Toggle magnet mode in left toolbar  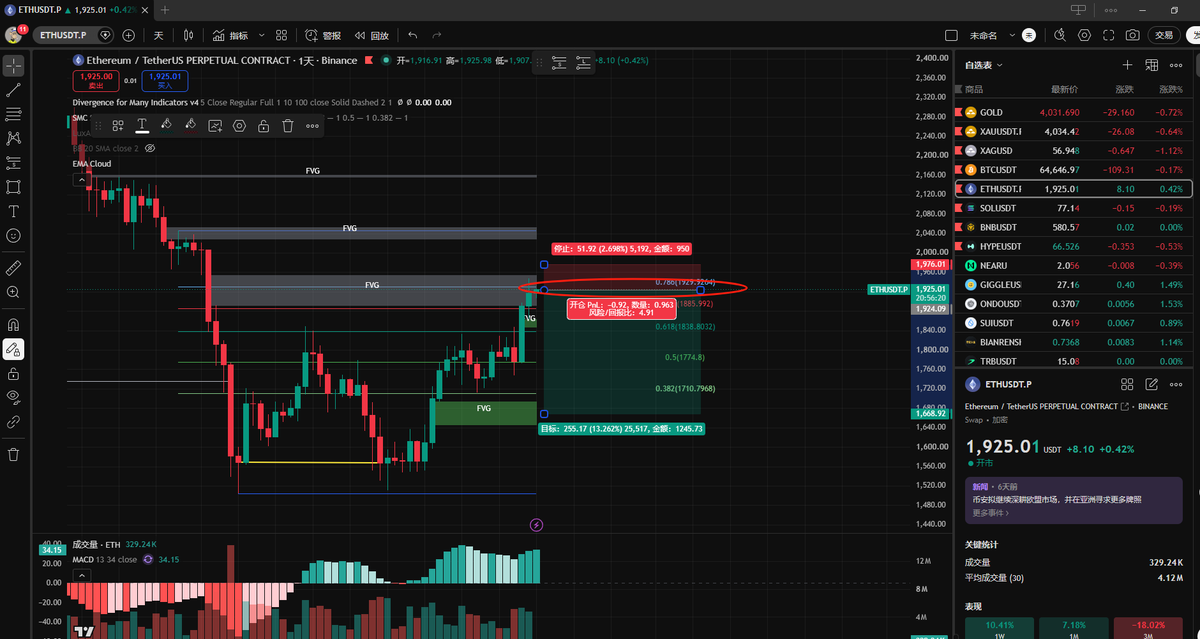(13, 325)
